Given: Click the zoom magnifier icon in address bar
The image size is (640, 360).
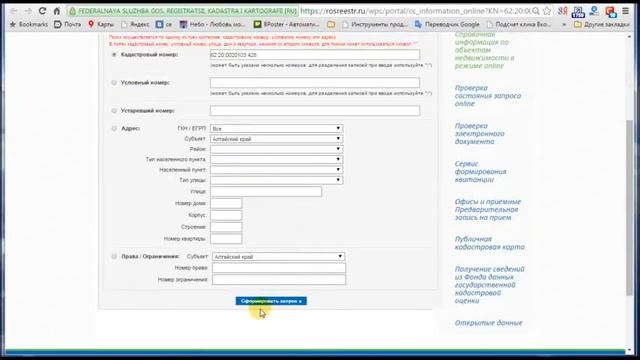Looking at the screenshot, I should (x=536, y=11).
